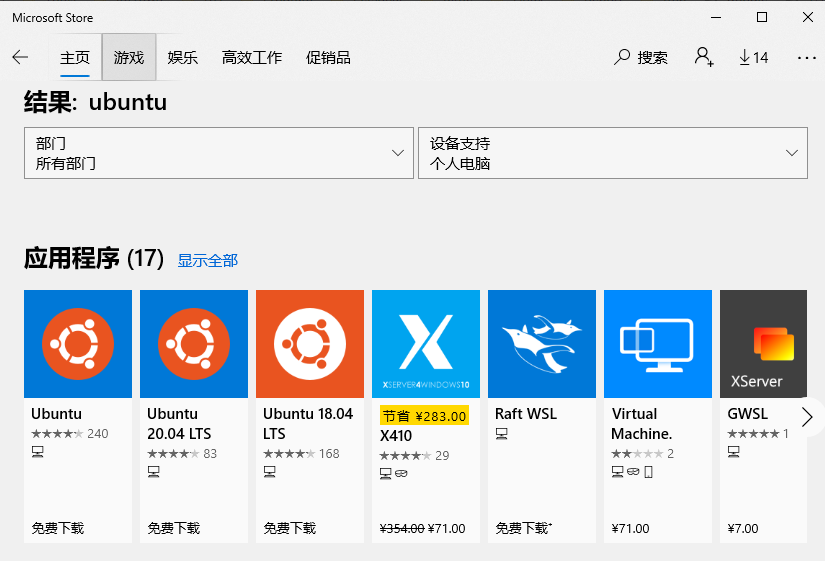Show next apps with the right chevron

click(807, 417)
